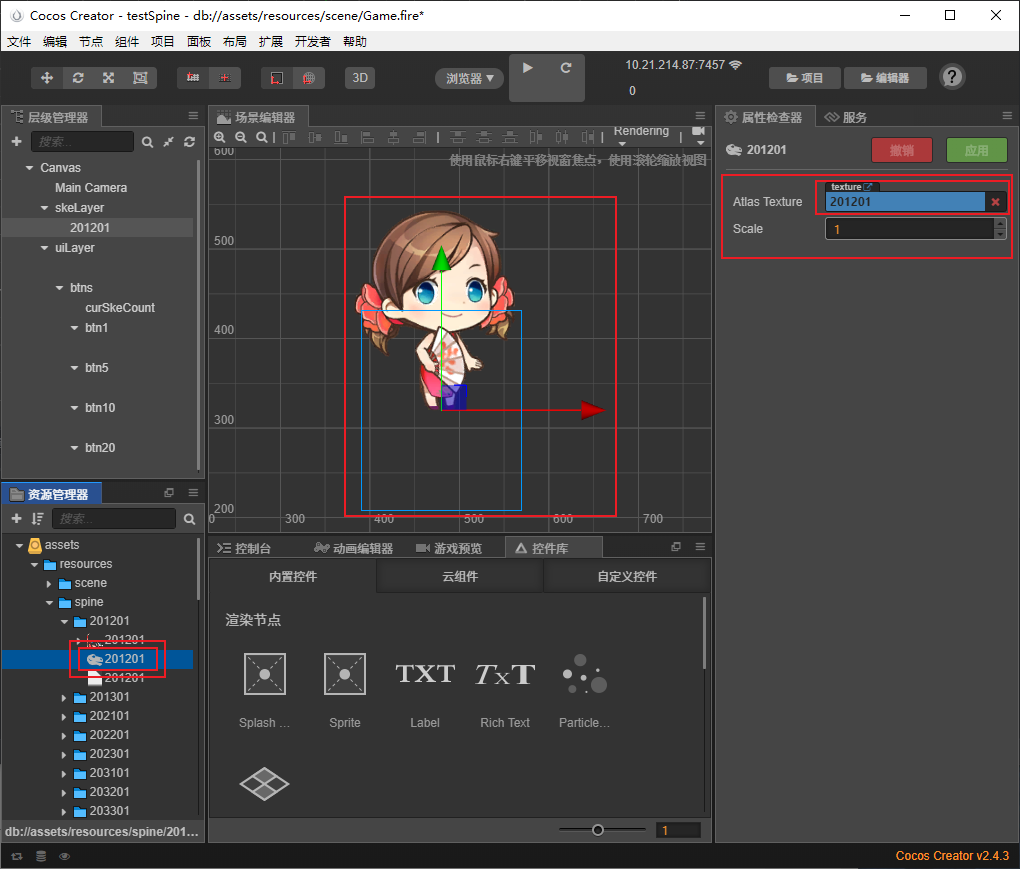Collapse all nodes in hierarchy panel
The width and height of the screenshot is (1020, 869).
coord(168,142)
